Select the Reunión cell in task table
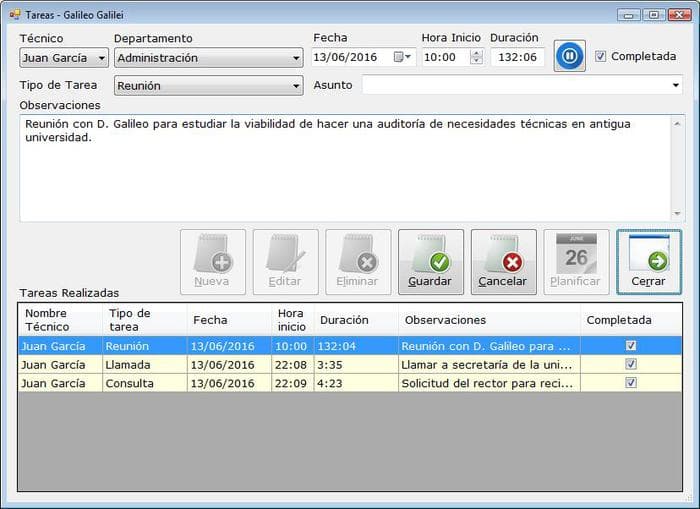Viewport: 700px width, 509px height. point(145,346)
